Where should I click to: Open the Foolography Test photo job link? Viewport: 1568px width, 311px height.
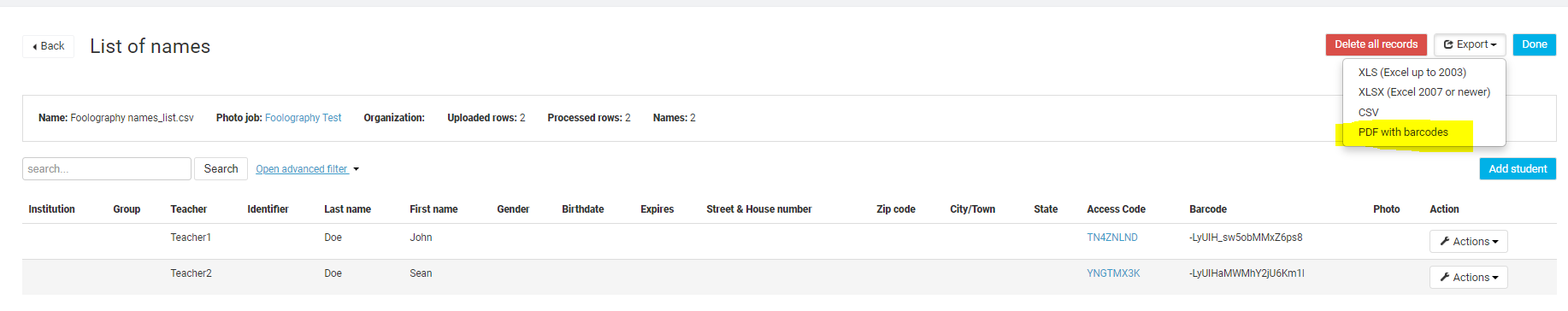303,118
